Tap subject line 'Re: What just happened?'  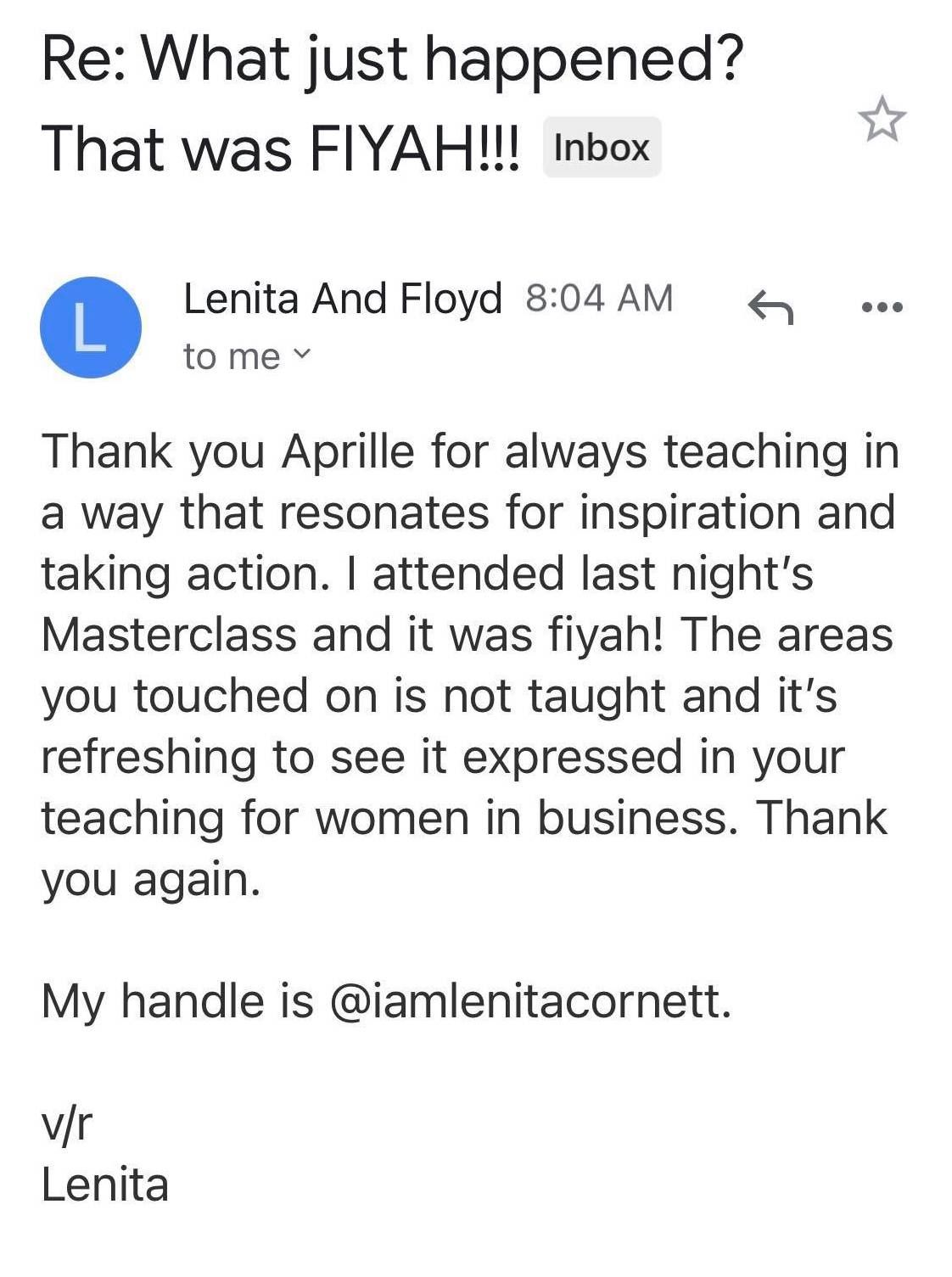coord(392,58)
